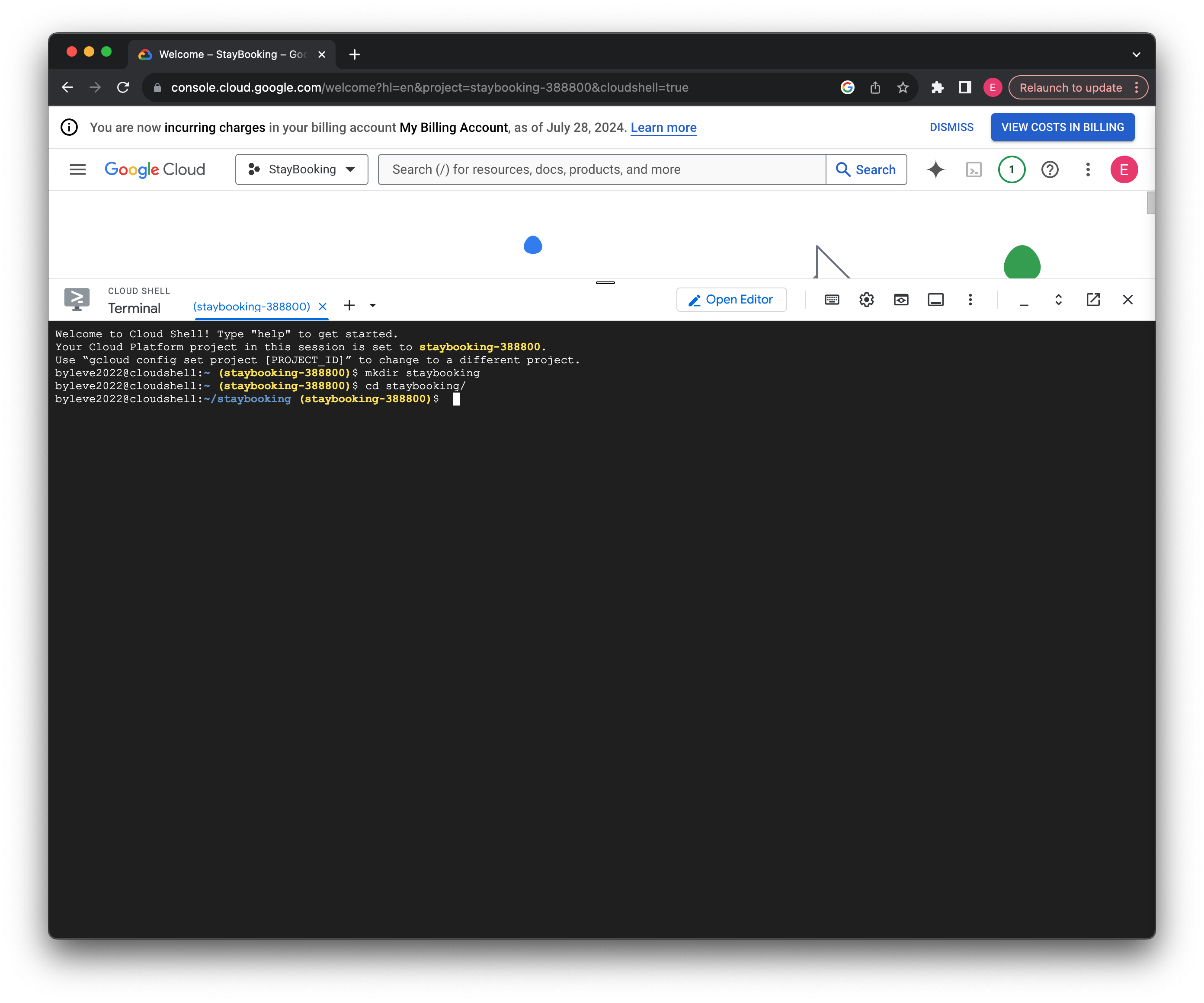The width and height of the screenshot is (1204, 1003).
Task: Close the Cloud Shell panel
Action: [x=1128, y=300]
